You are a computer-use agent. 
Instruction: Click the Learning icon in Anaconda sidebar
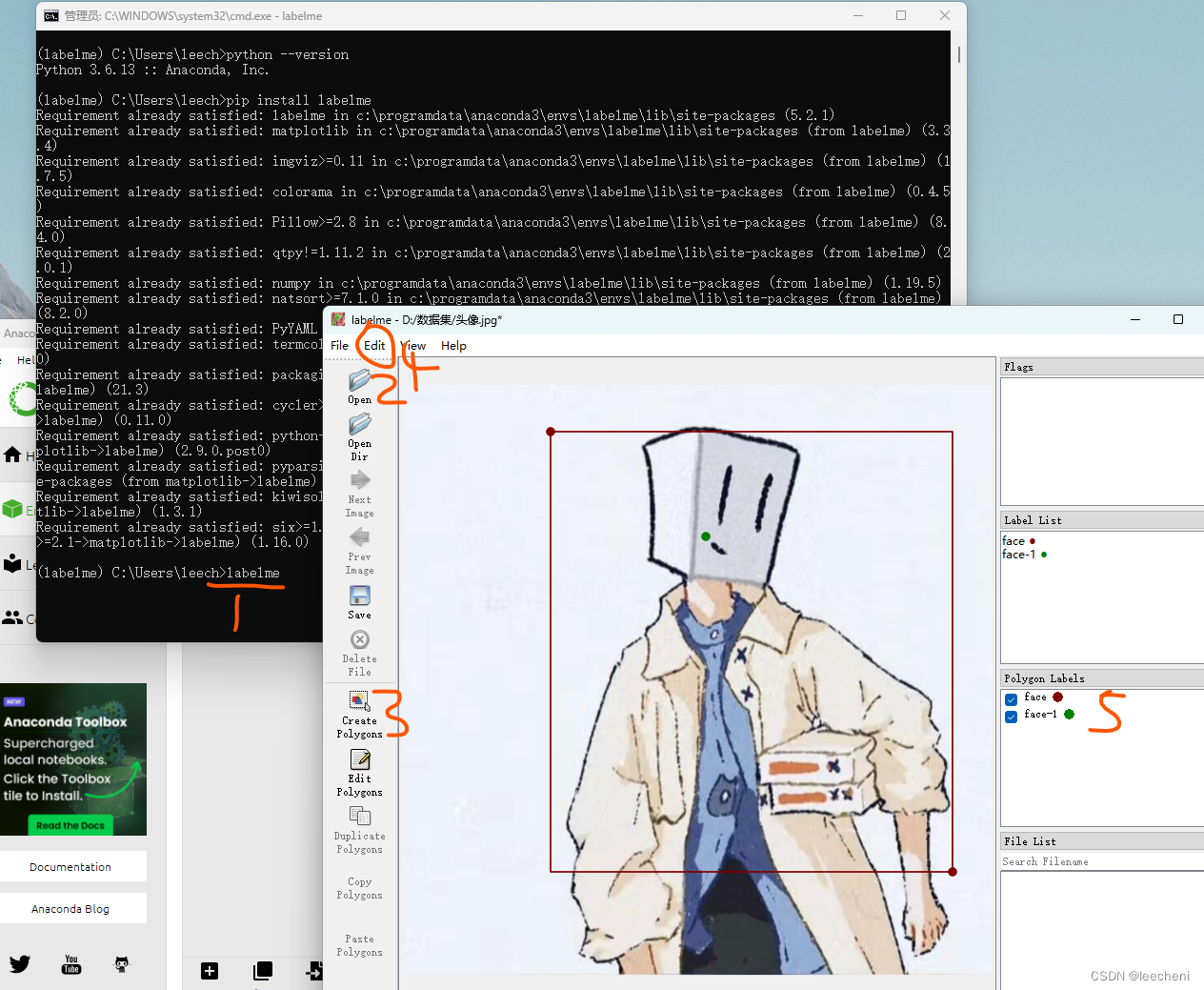12,564
